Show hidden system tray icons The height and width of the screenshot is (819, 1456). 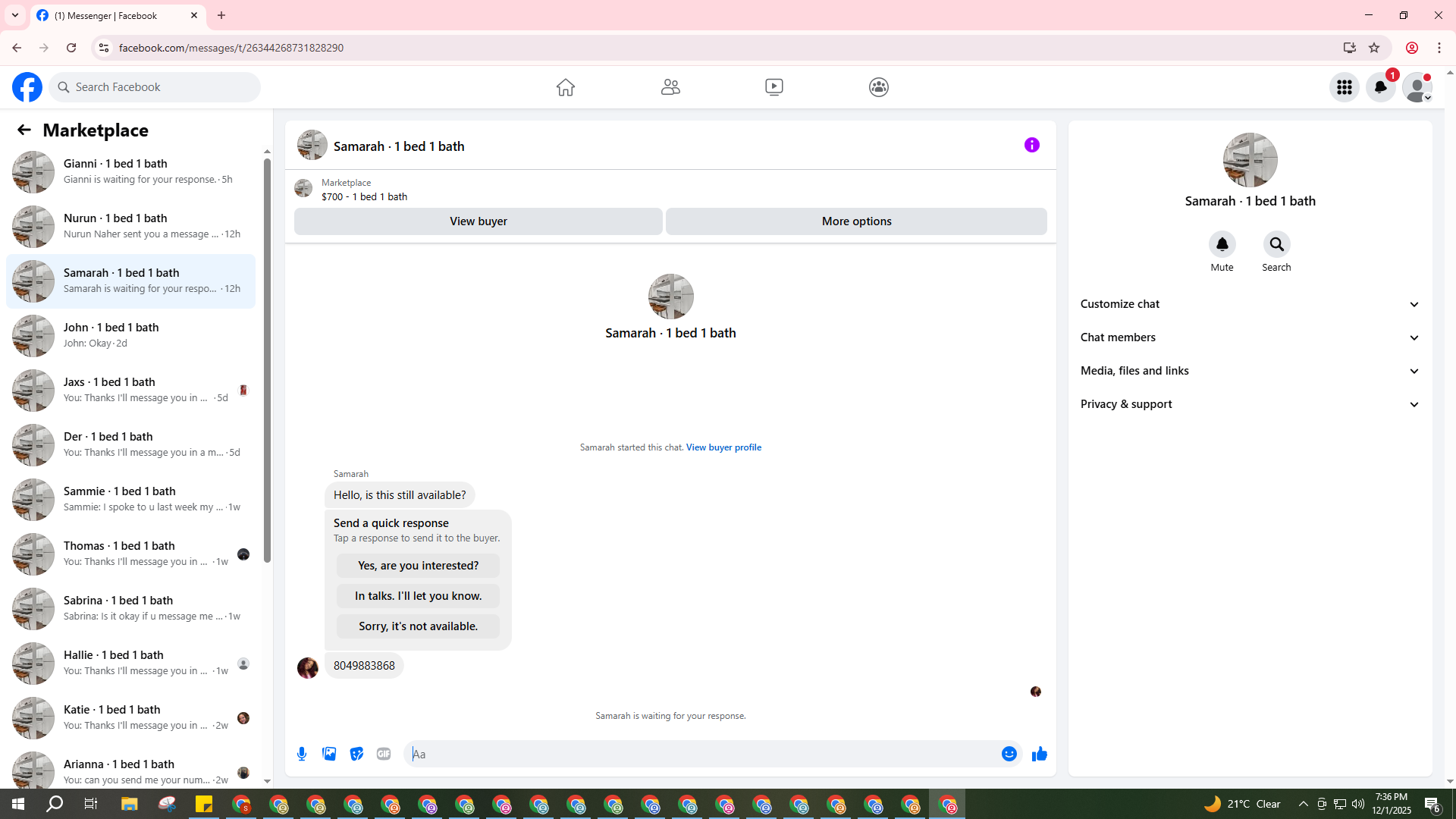tap(1304, 804)
